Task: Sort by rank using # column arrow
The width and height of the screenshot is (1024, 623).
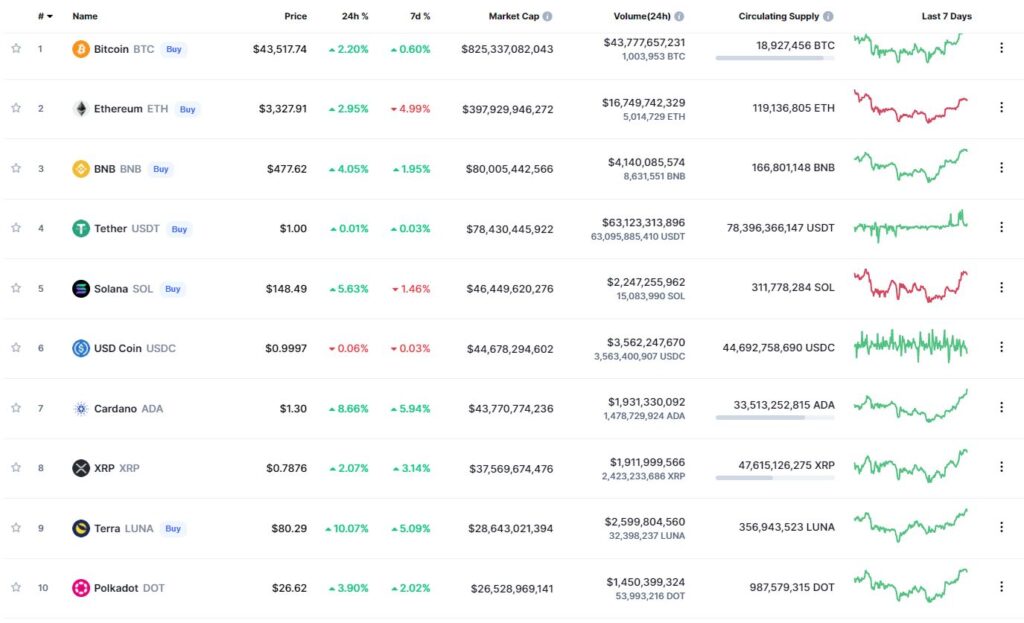Action: tap(46, 16)
